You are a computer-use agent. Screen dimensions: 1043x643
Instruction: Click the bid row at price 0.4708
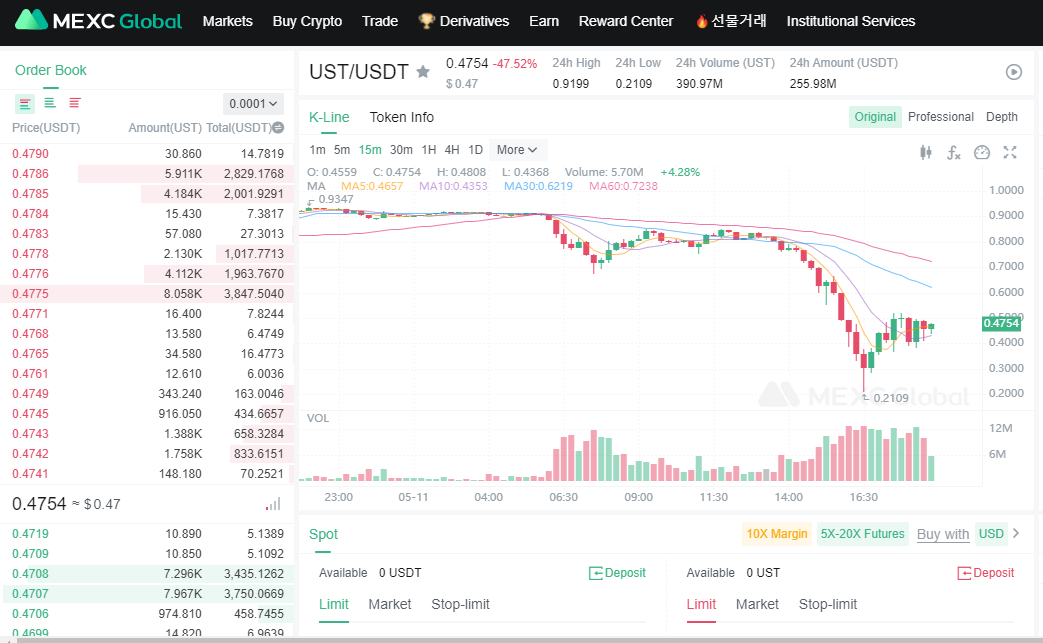pos(147,573)
